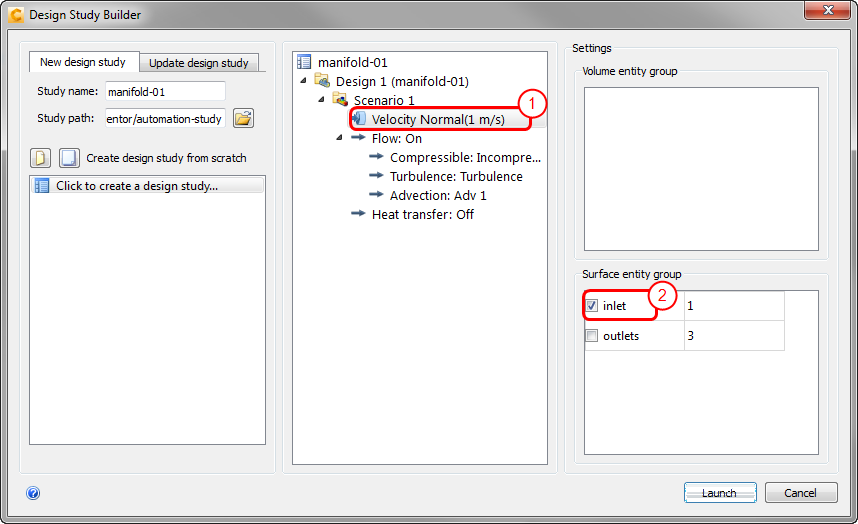Click the Design Study Builder title bar logo
The width and height of the screenshot is (858, 524).
point(16,15)
